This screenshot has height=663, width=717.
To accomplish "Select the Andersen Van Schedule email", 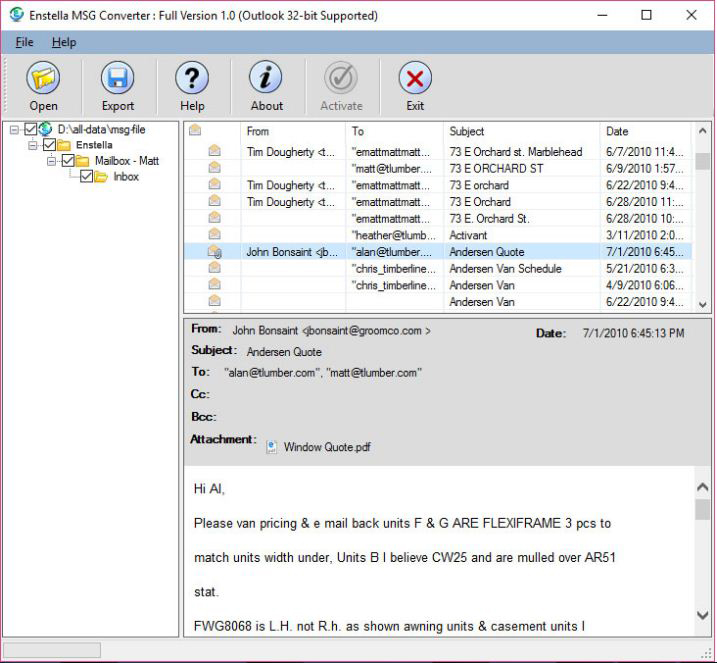I will [438, 268].
